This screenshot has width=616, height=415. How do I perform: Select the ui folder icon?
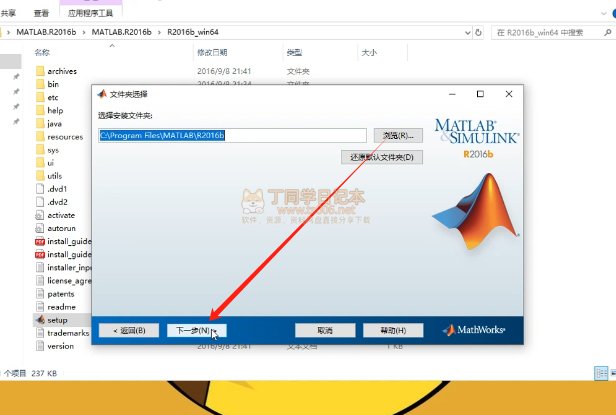40,163
